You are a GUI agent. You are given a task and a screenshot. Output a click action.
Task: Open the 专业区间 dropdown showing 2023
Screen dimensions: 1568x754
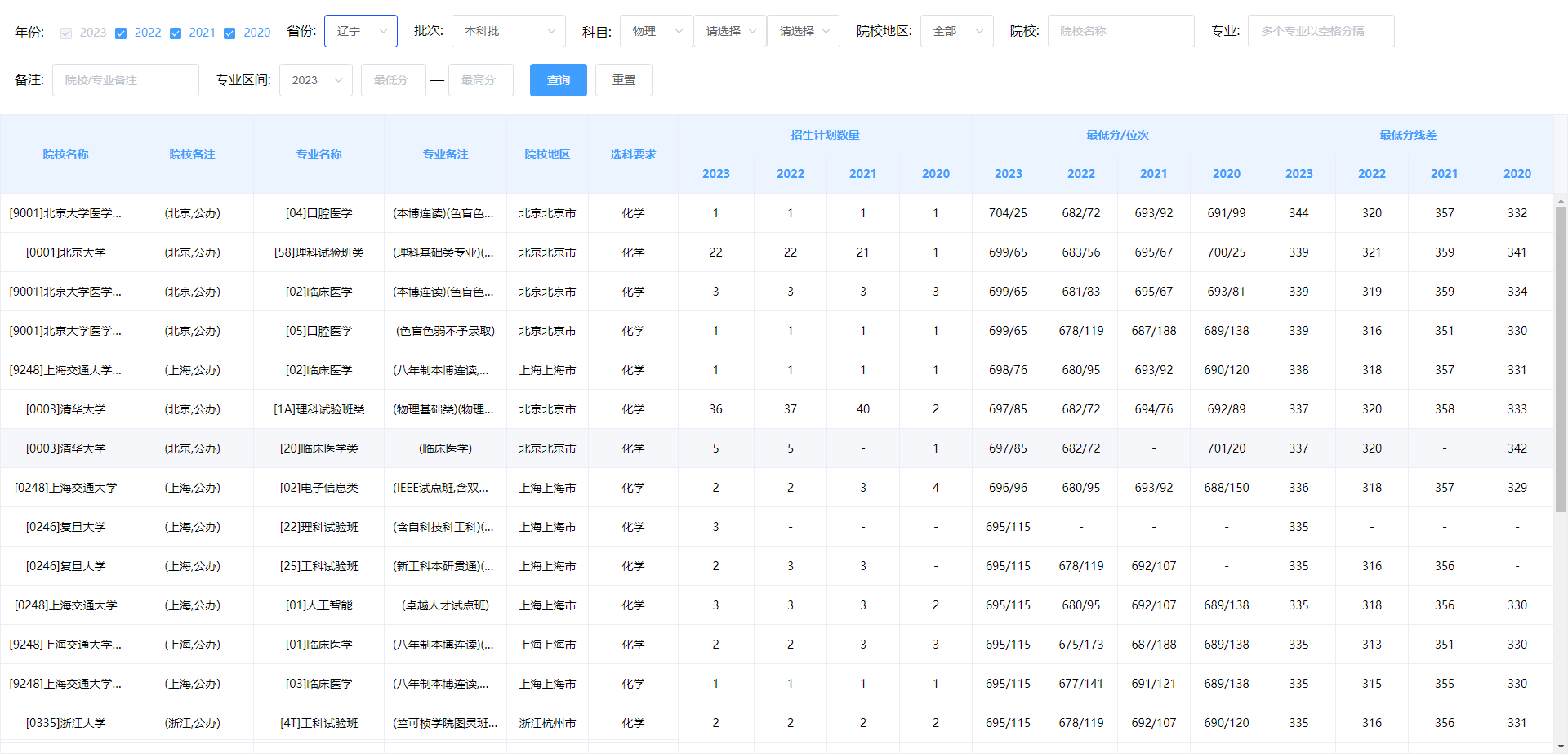(x=315, y=79)
